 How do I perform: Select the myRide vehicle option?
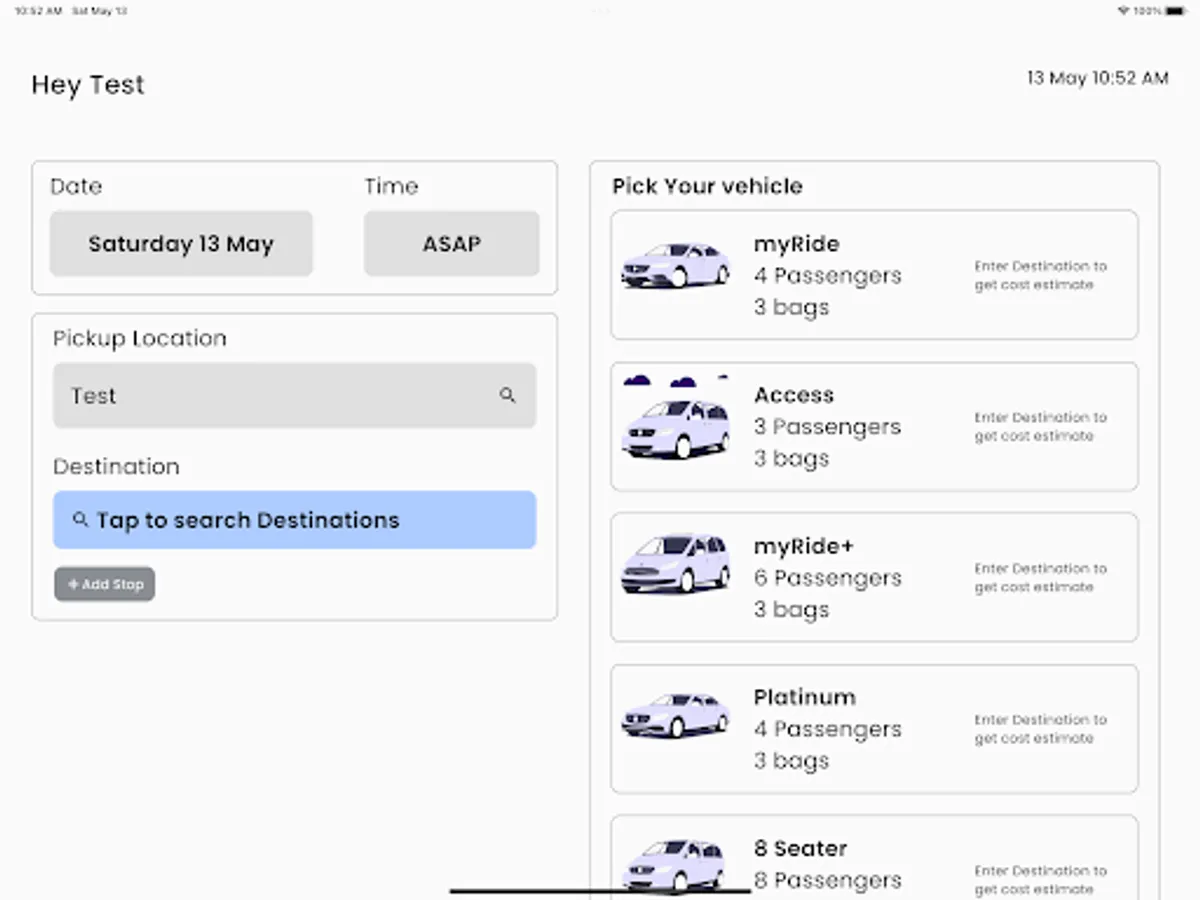click(874, 275)
